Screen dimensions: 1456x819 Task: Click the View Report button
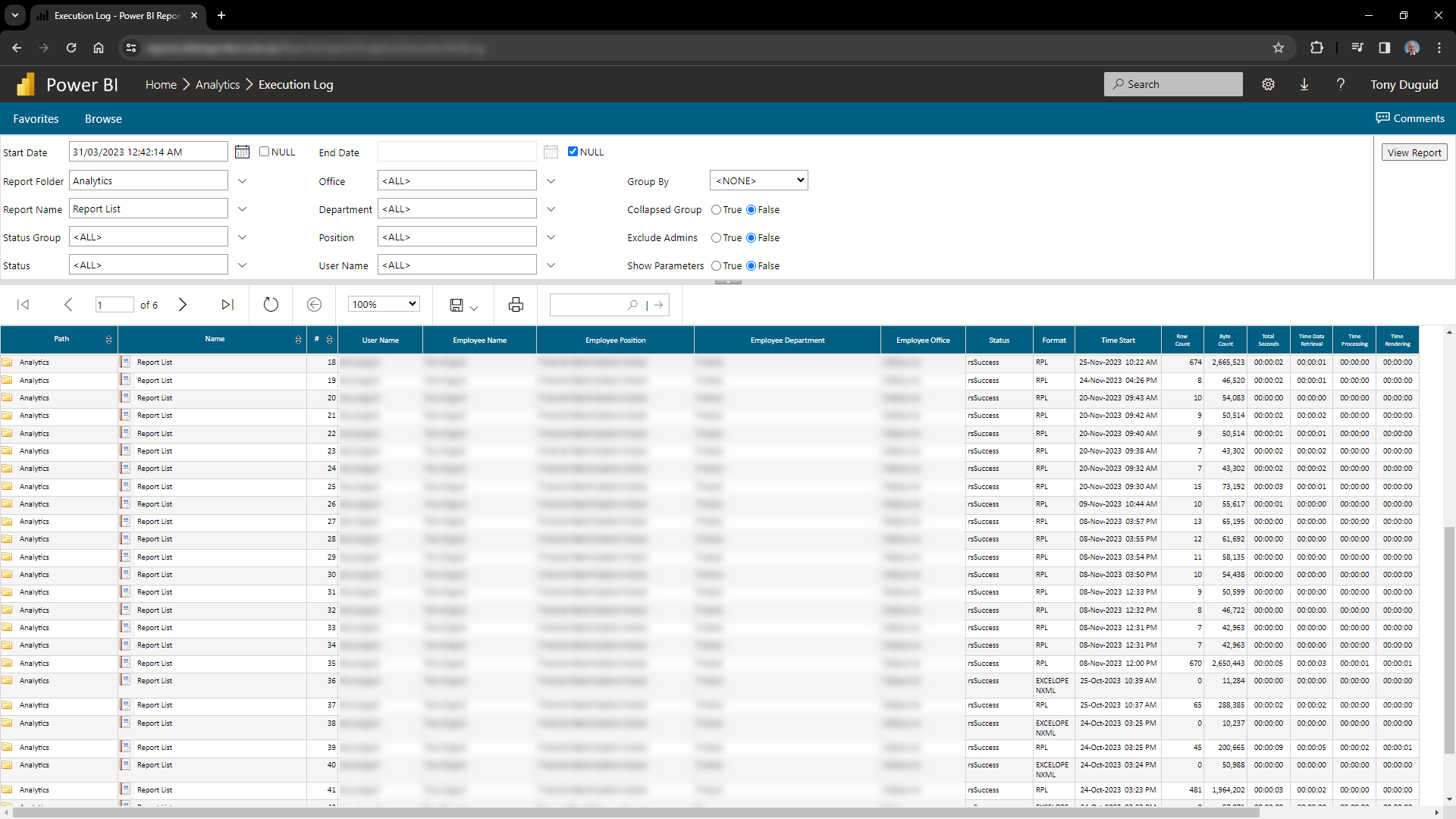[1414, 152]
